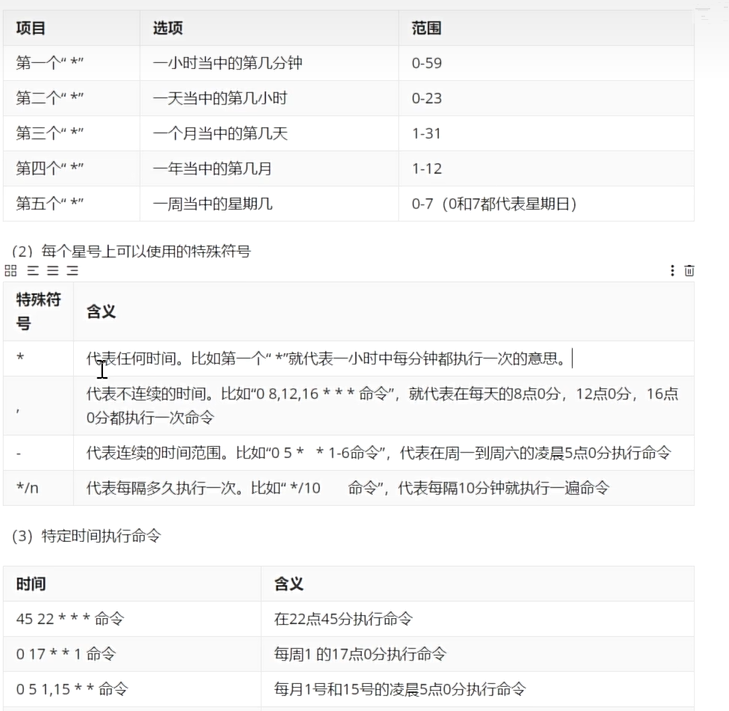Screen dimensions: 729x711
Task: Click the "含义" header in symbols table
Action: tap(384, 311)
